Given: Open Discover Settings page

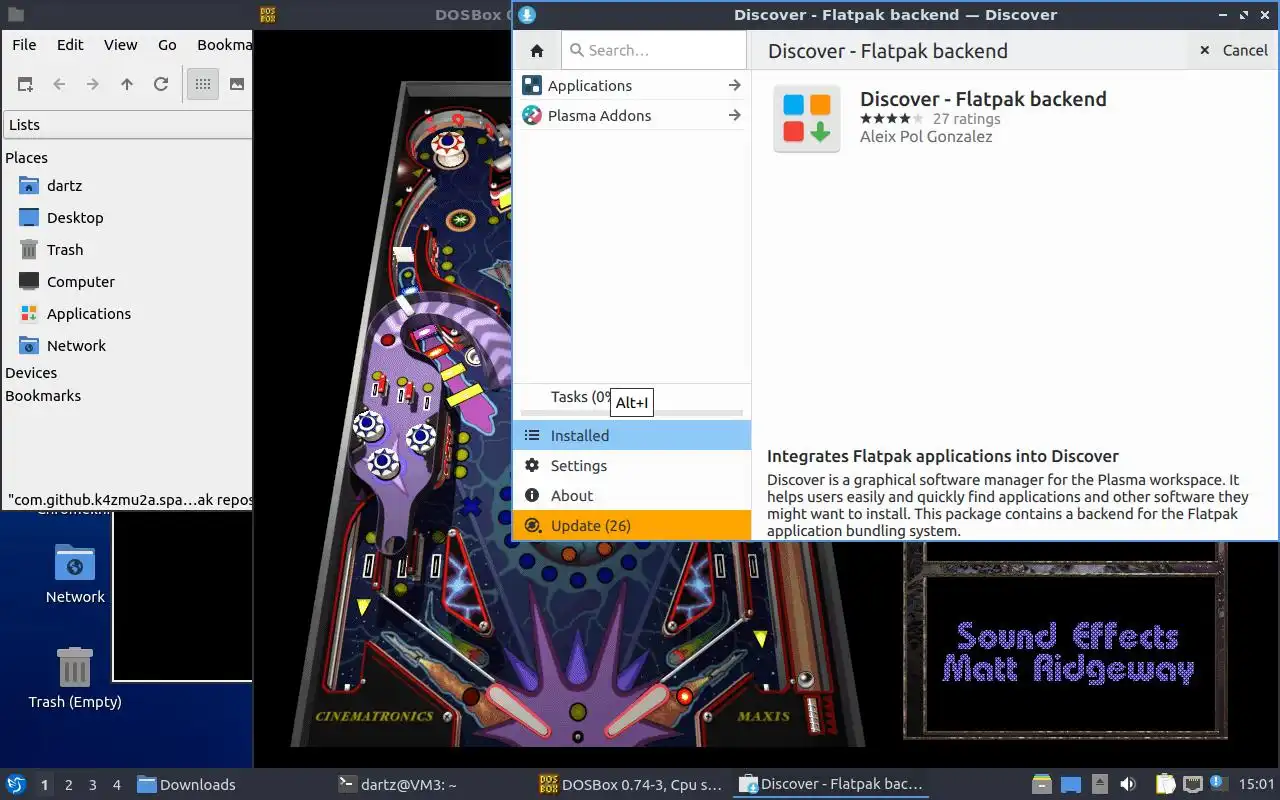Looking at the screenshot, I should point(632,466).
